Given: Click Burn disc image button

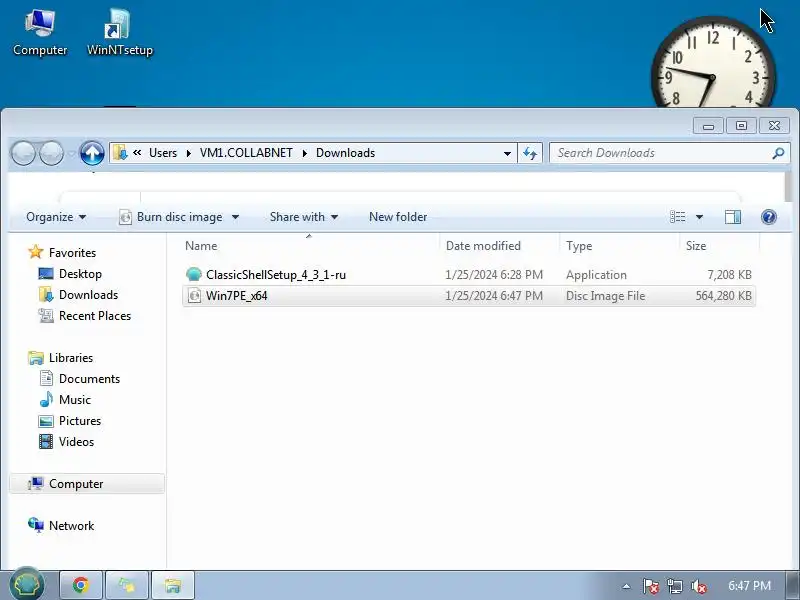Looking at the screenshot, I should pyautogui.click(x=171, y=217).
